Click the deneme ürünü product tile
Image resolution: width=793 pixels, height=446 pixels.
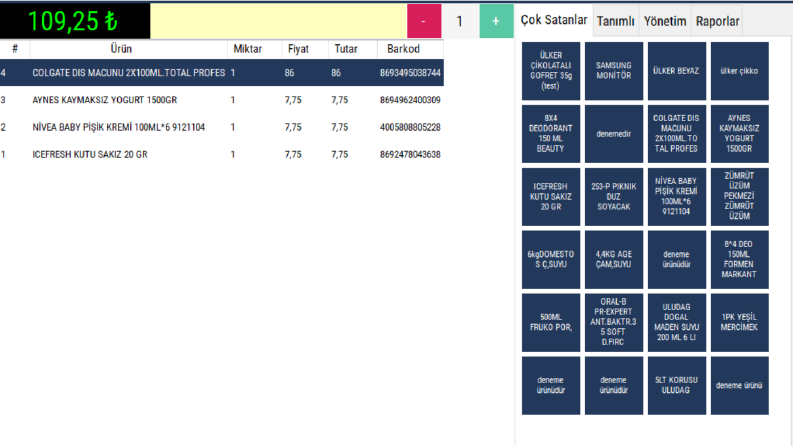coord(739,385)
